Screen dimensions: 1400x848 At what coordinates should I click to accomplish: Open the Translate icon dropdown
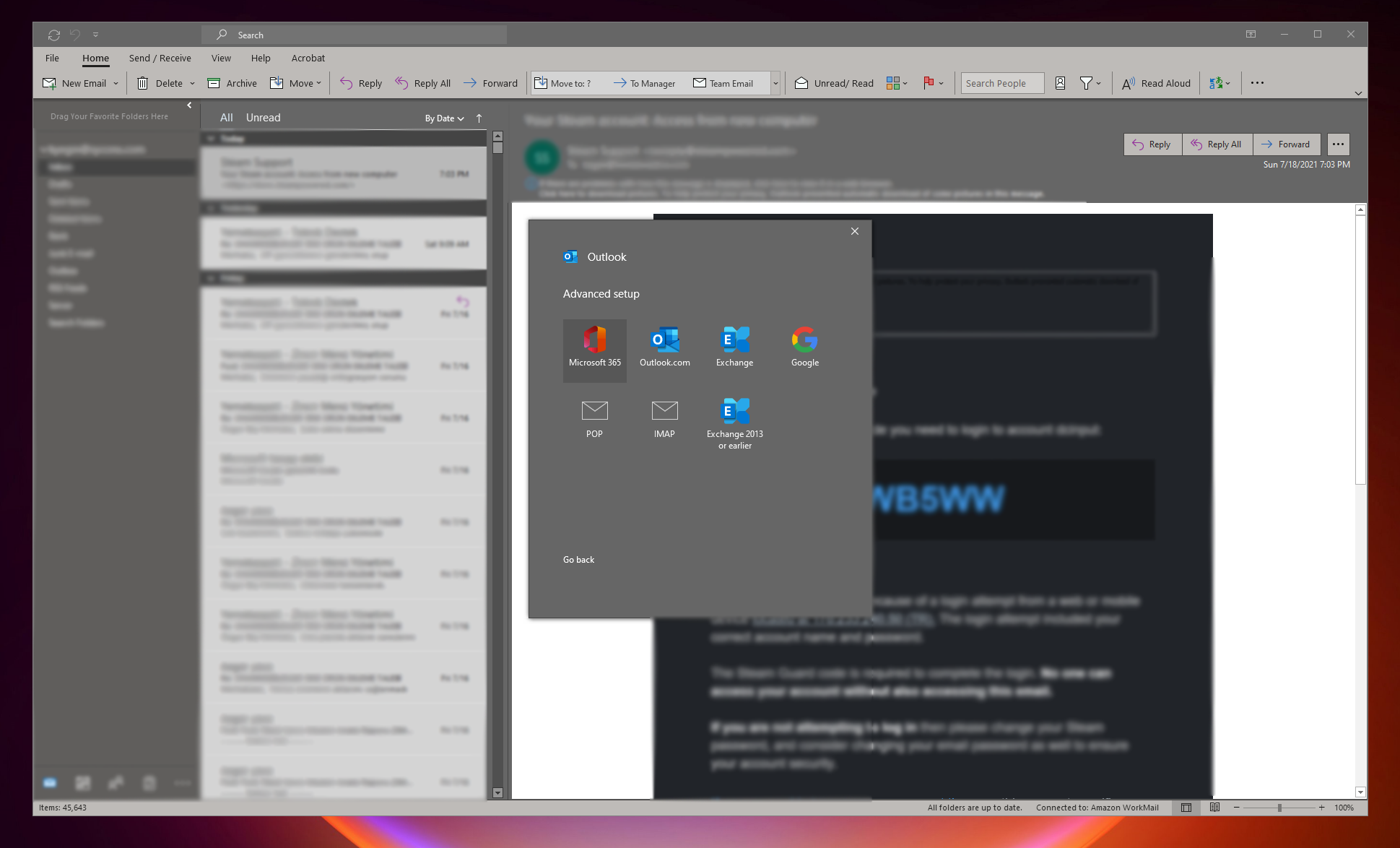coord(1219,83)
